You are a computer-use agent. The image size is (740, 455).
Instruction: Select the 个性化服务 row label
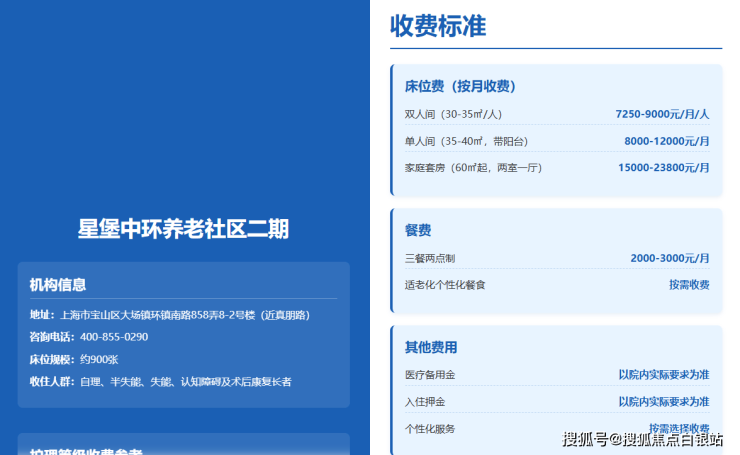coord(429,429)
